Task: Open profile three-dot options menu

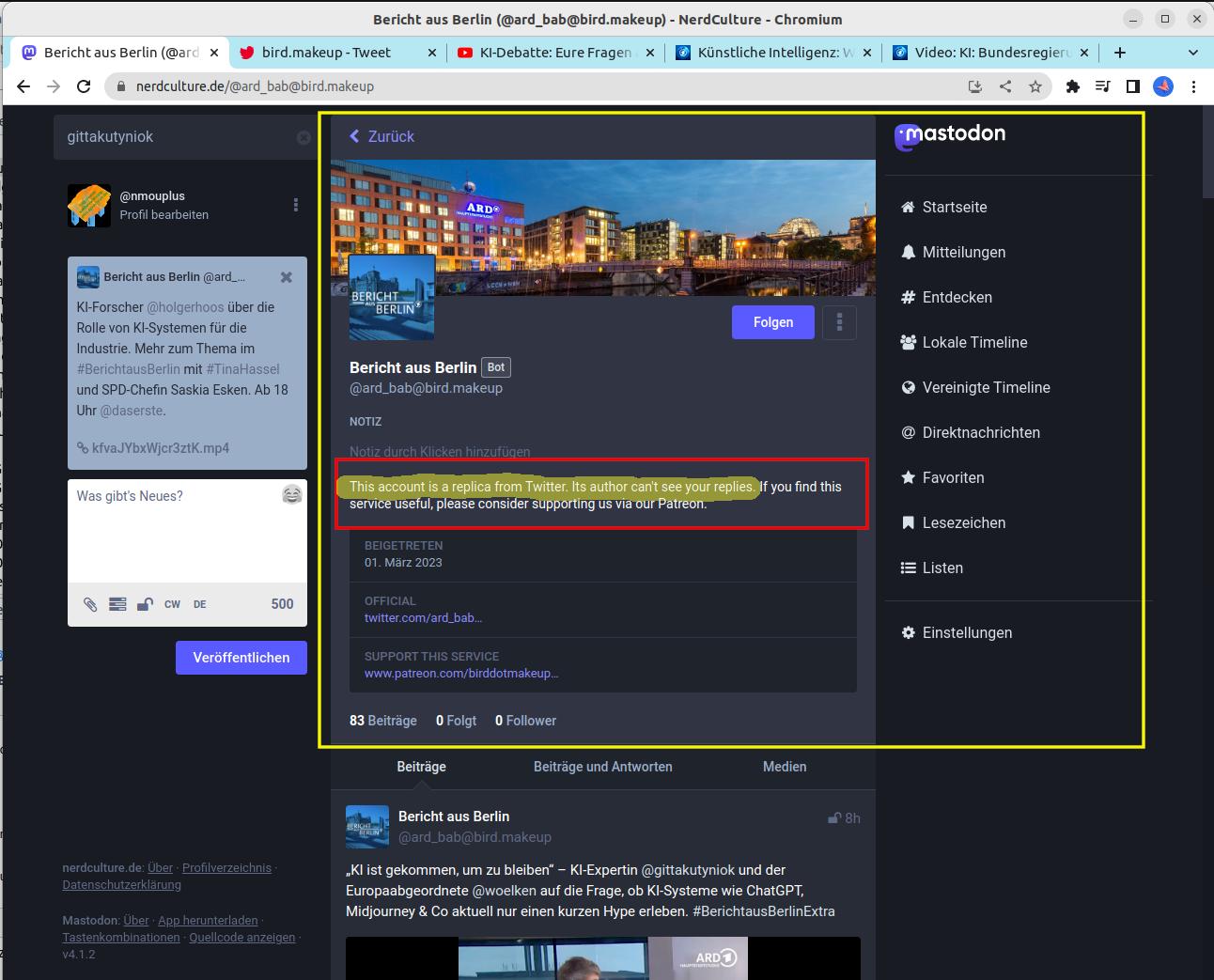Action: (x=839, y=322)
